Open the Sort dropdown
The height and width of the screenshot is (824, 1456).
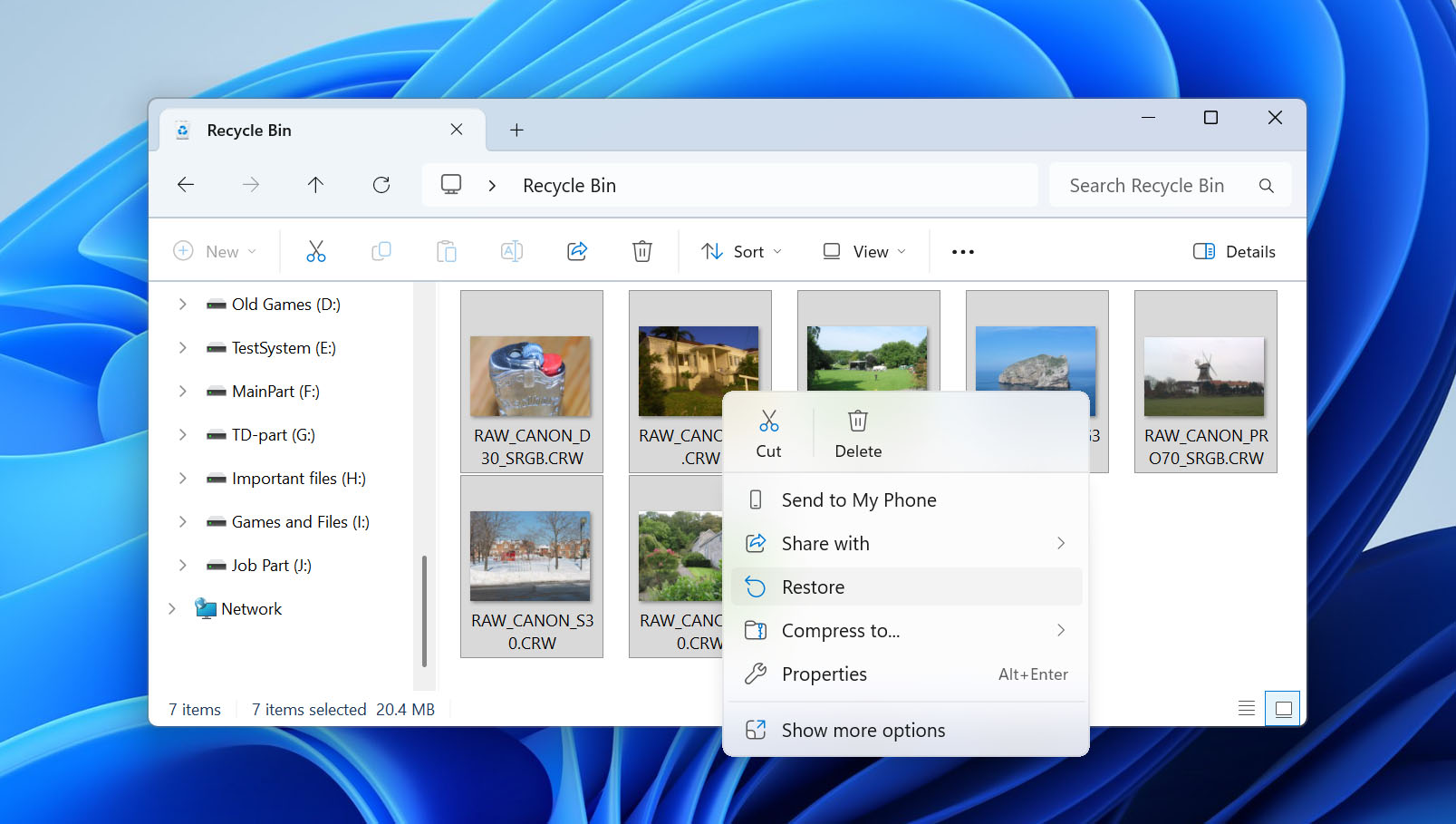pyautogui.click(x=741, y=251)
